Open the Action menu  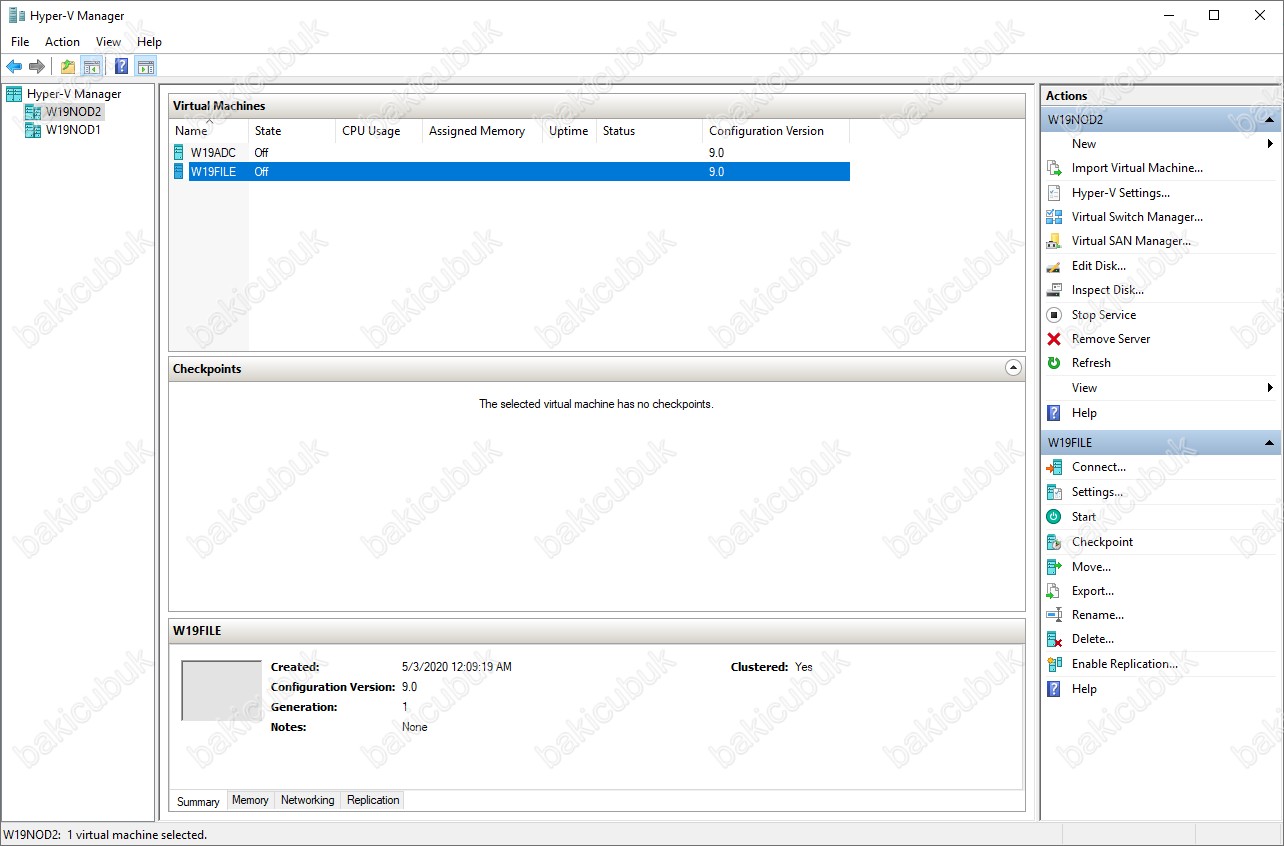(x=62, y=42)
